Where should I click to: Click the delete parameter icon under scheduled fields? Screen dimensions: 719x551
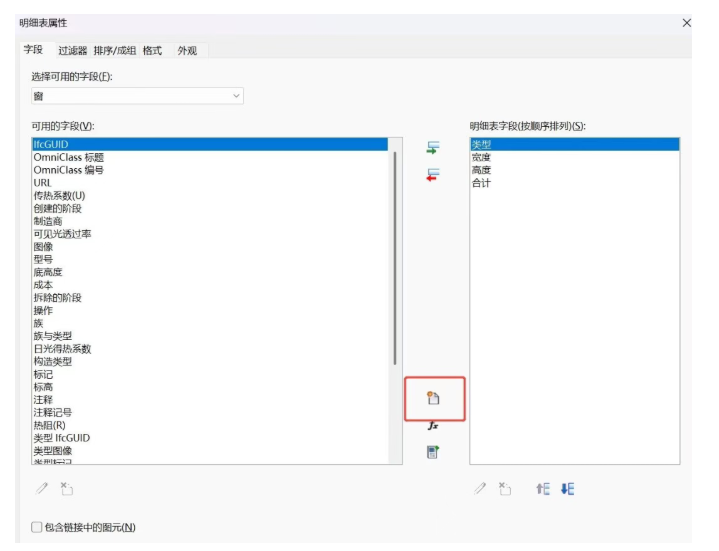point(505,489)
